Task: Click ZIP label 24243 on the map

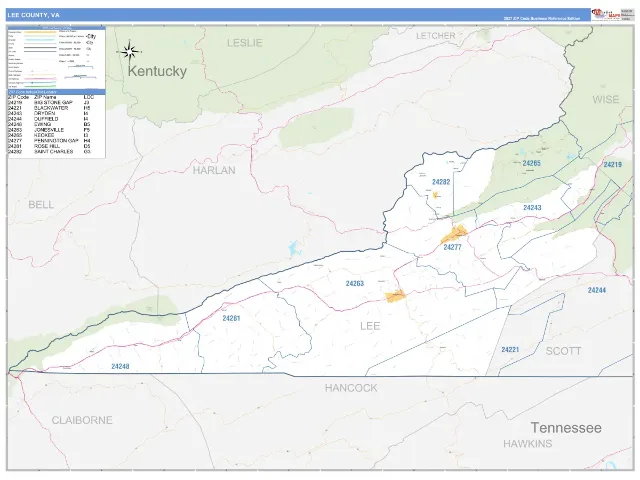Action: (x=532, y=208)
